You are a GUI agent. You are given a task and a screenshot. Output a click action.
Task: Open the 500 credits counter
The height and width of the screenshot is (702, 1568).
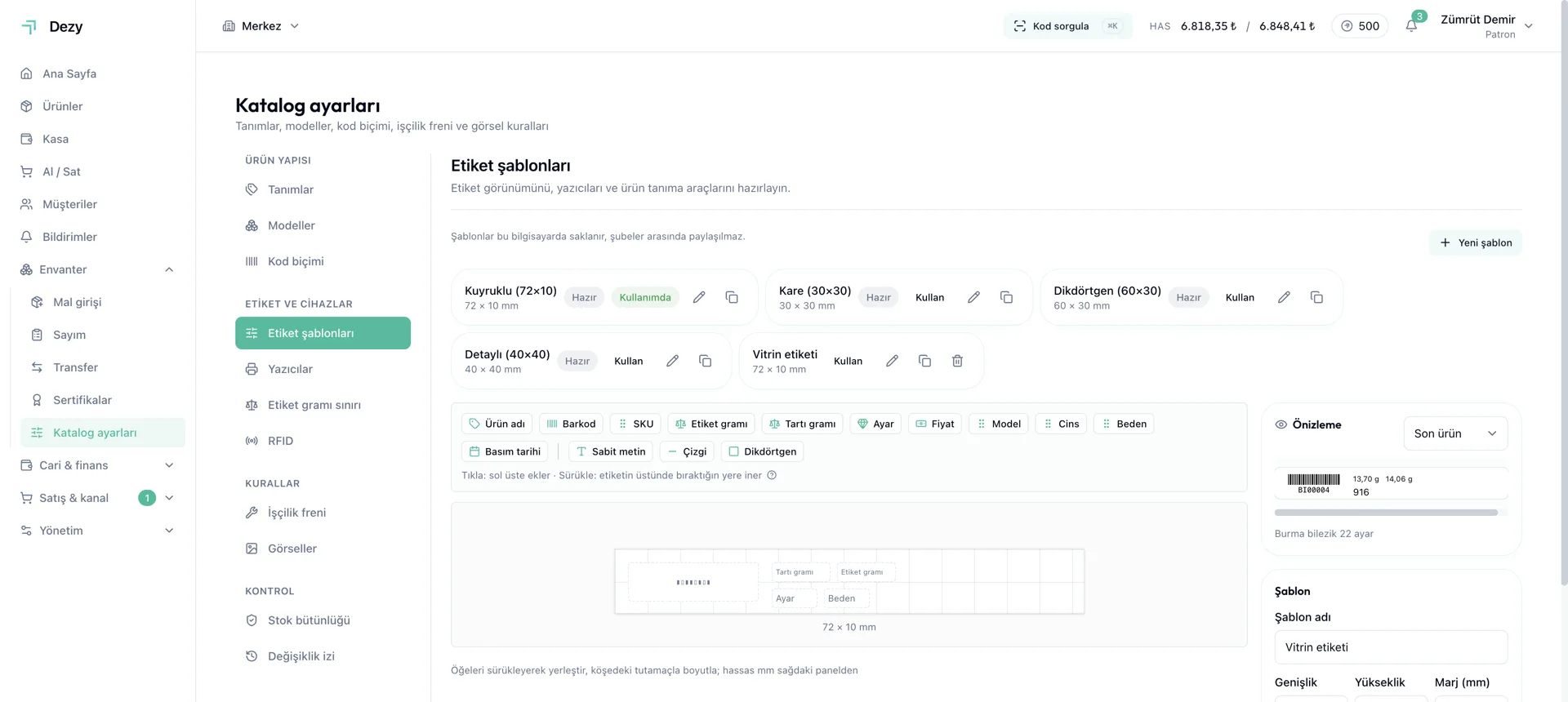[1360, 26]
